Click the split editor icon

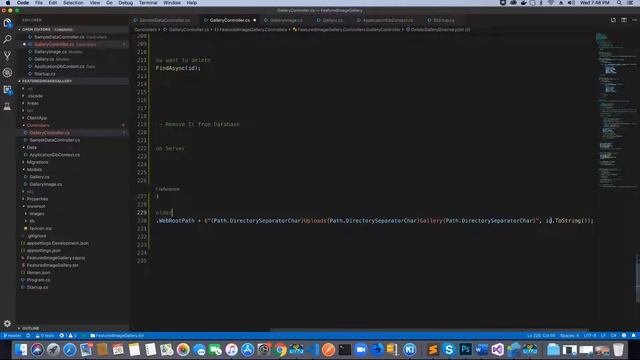tap(624, 20)
